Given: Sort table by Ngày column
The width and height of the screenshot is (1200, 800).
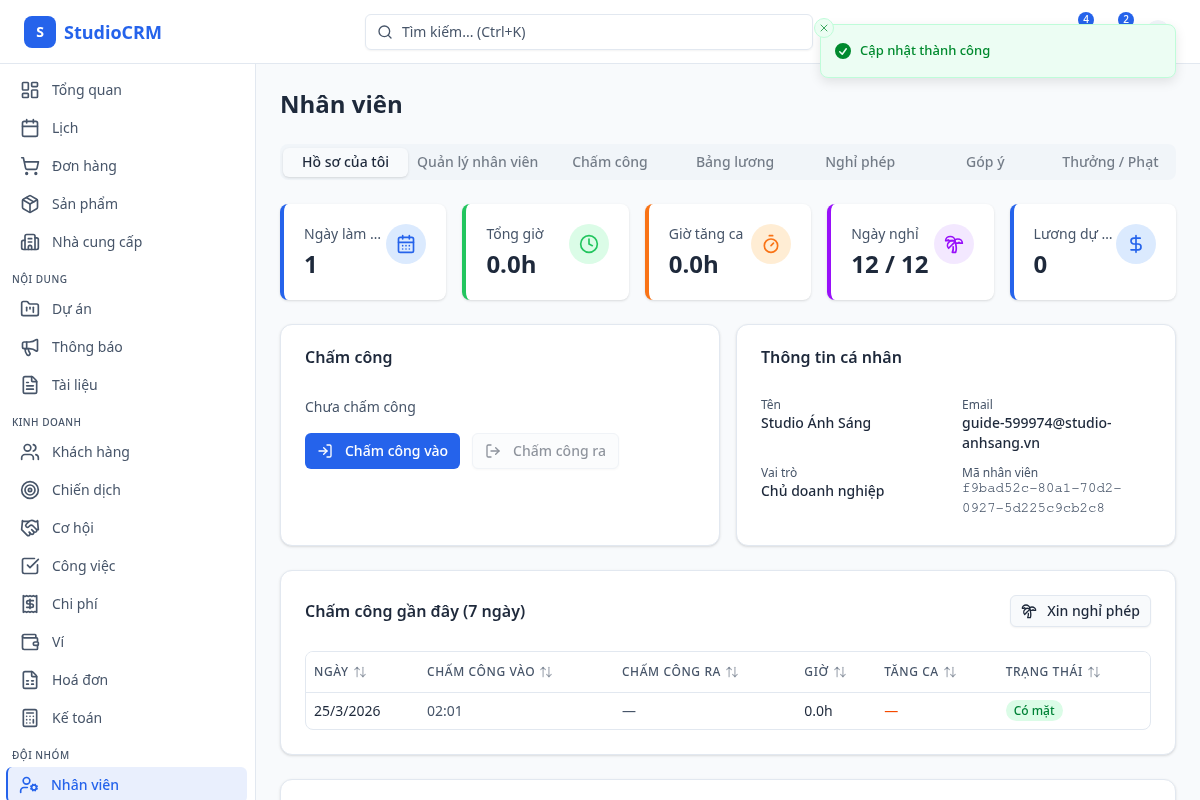Looking at the screenshot, I should pyautogui.click(x=360, y=672).
